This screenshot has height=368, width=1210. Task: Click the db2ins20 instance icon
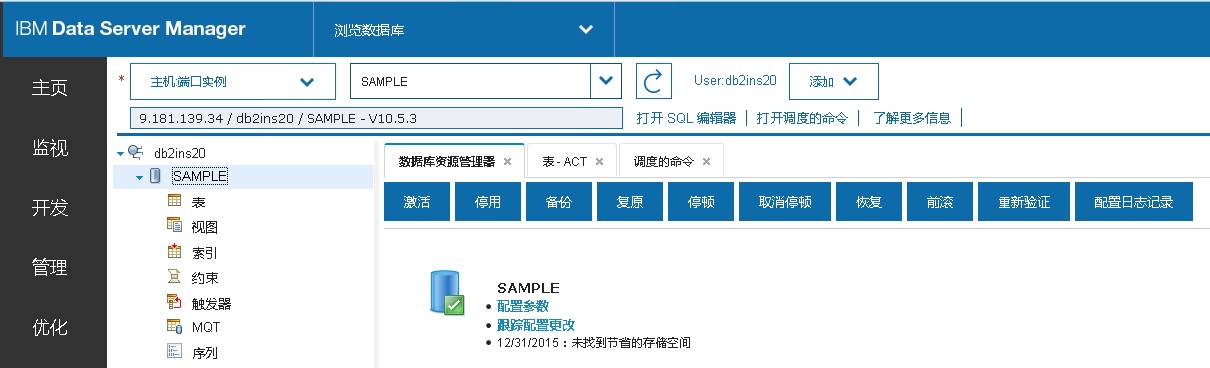tap(135, 152)
